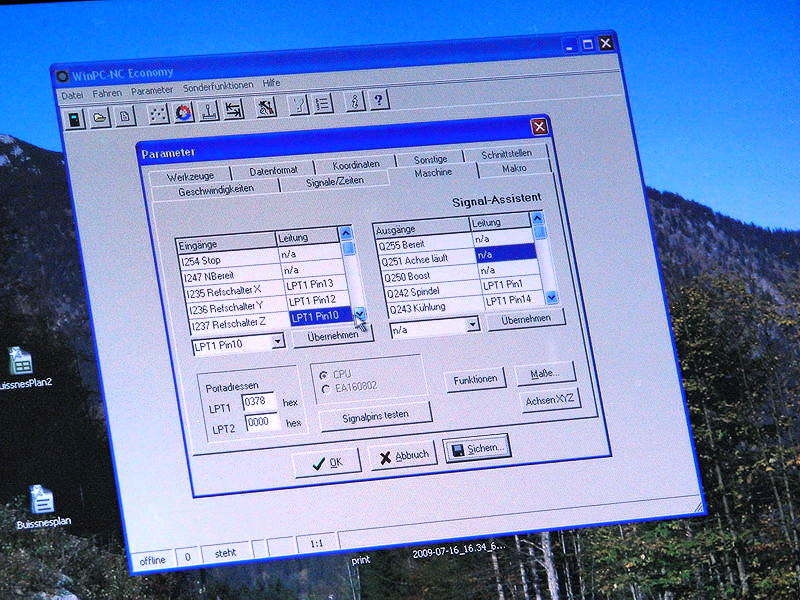Click the info 'i' toolbar icon
Image resolution: width=800 pixels, height=600 pixels.
[x=355, y=102]
